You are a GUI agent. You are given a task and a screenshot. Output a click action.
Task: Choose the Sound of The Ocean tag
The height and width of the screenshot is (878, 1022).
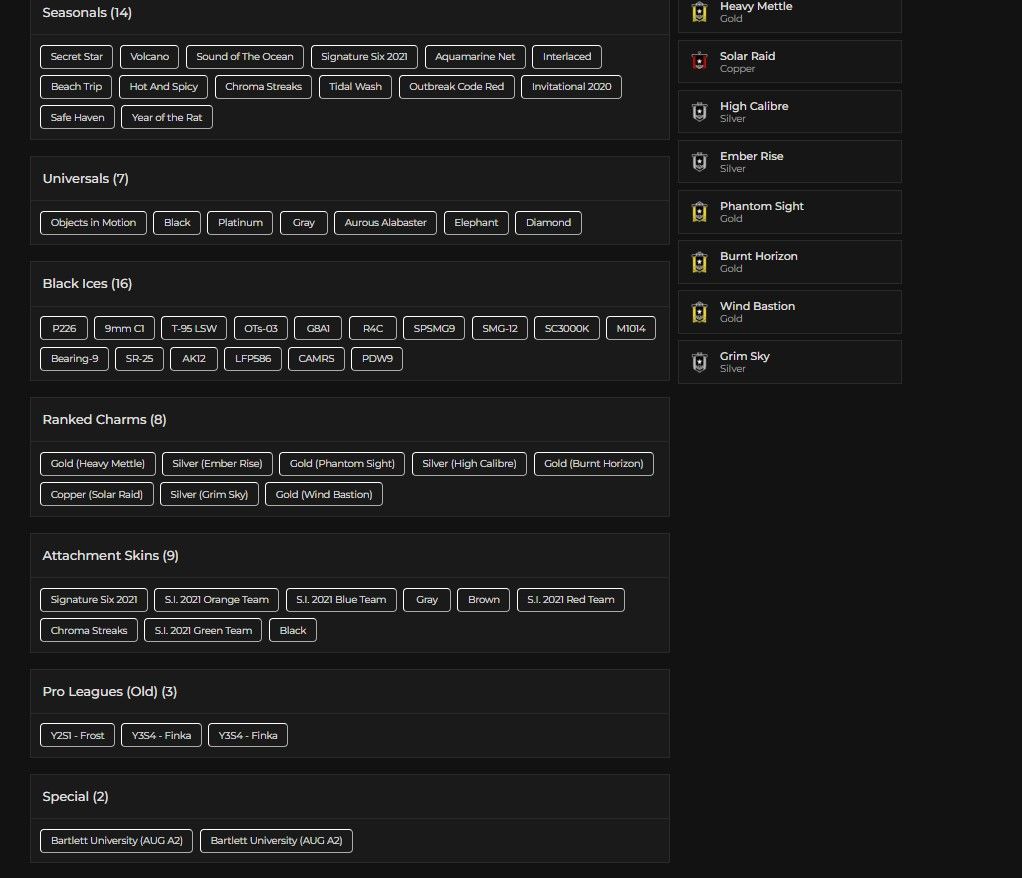coord(244,57)
